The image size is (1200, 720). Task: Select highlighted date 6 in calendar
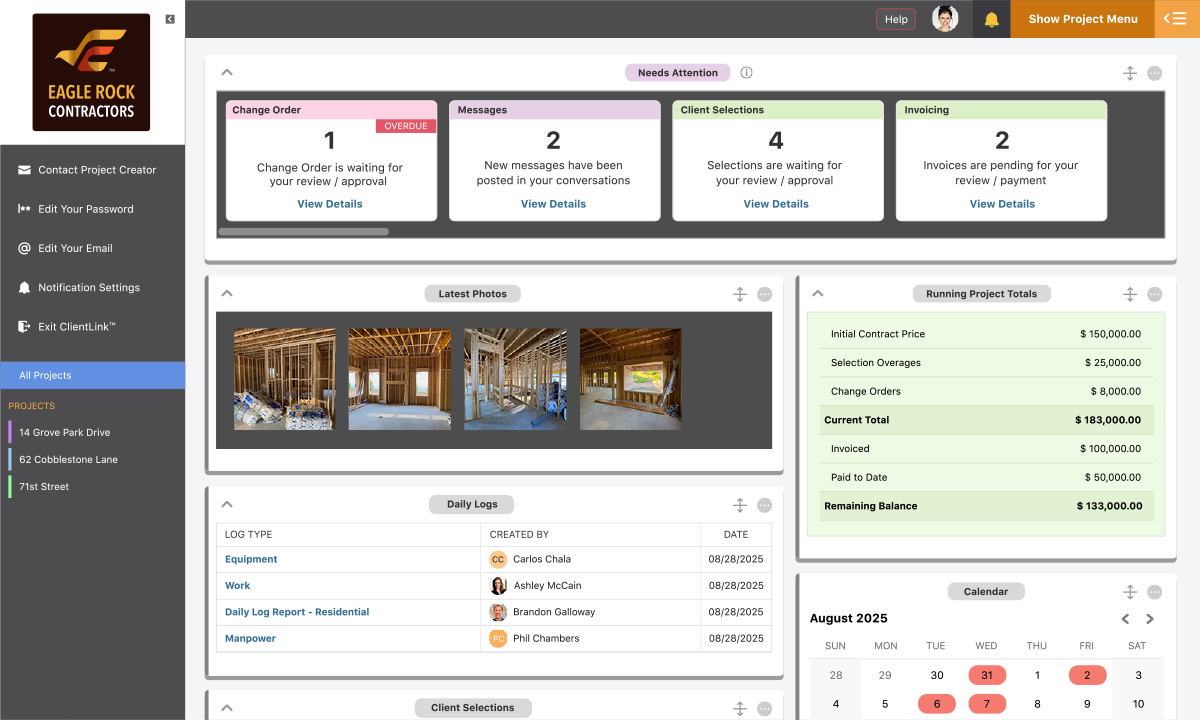[x=937, y=704]
